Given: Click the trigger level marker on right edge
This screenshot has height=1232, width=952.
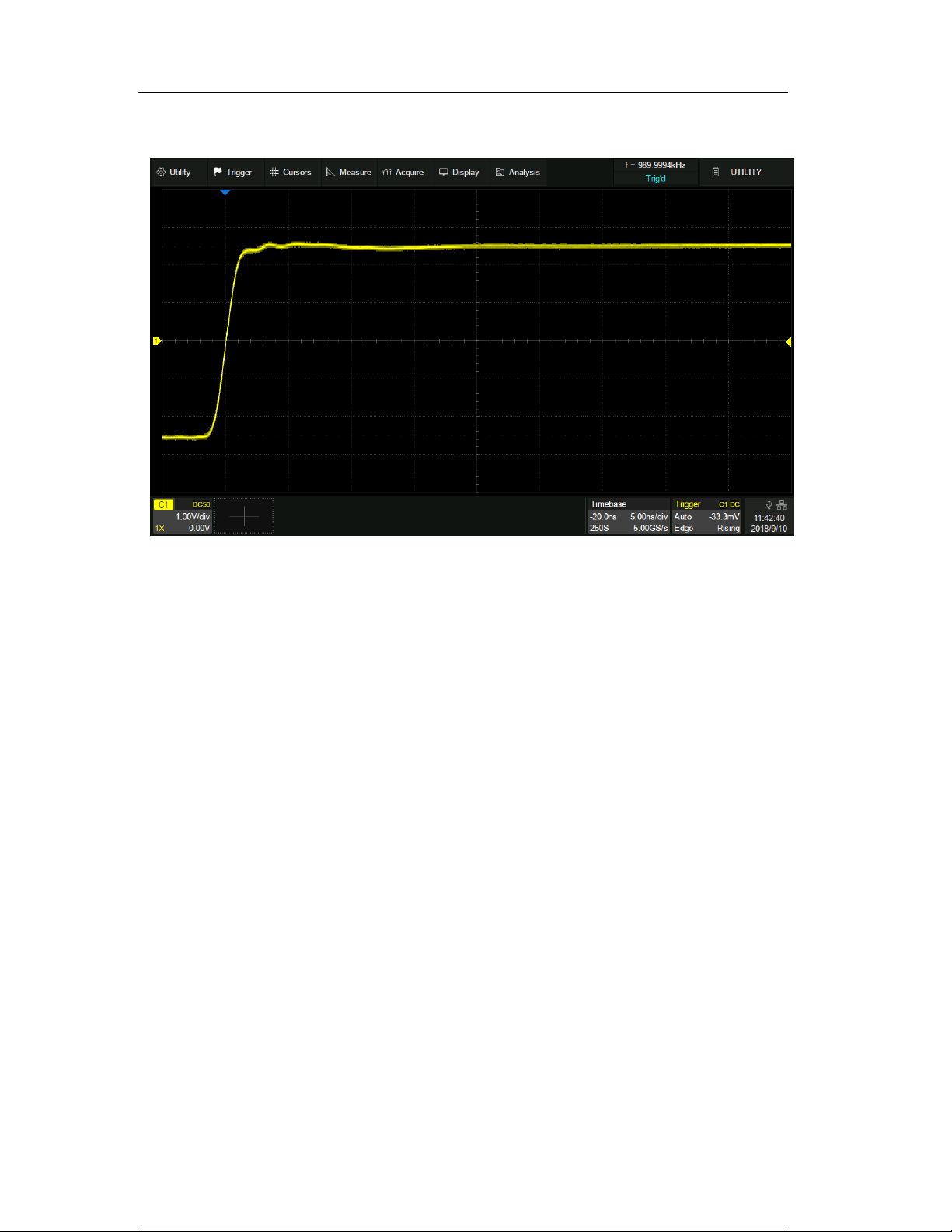Looking at the screenshot, I should 789,342.
